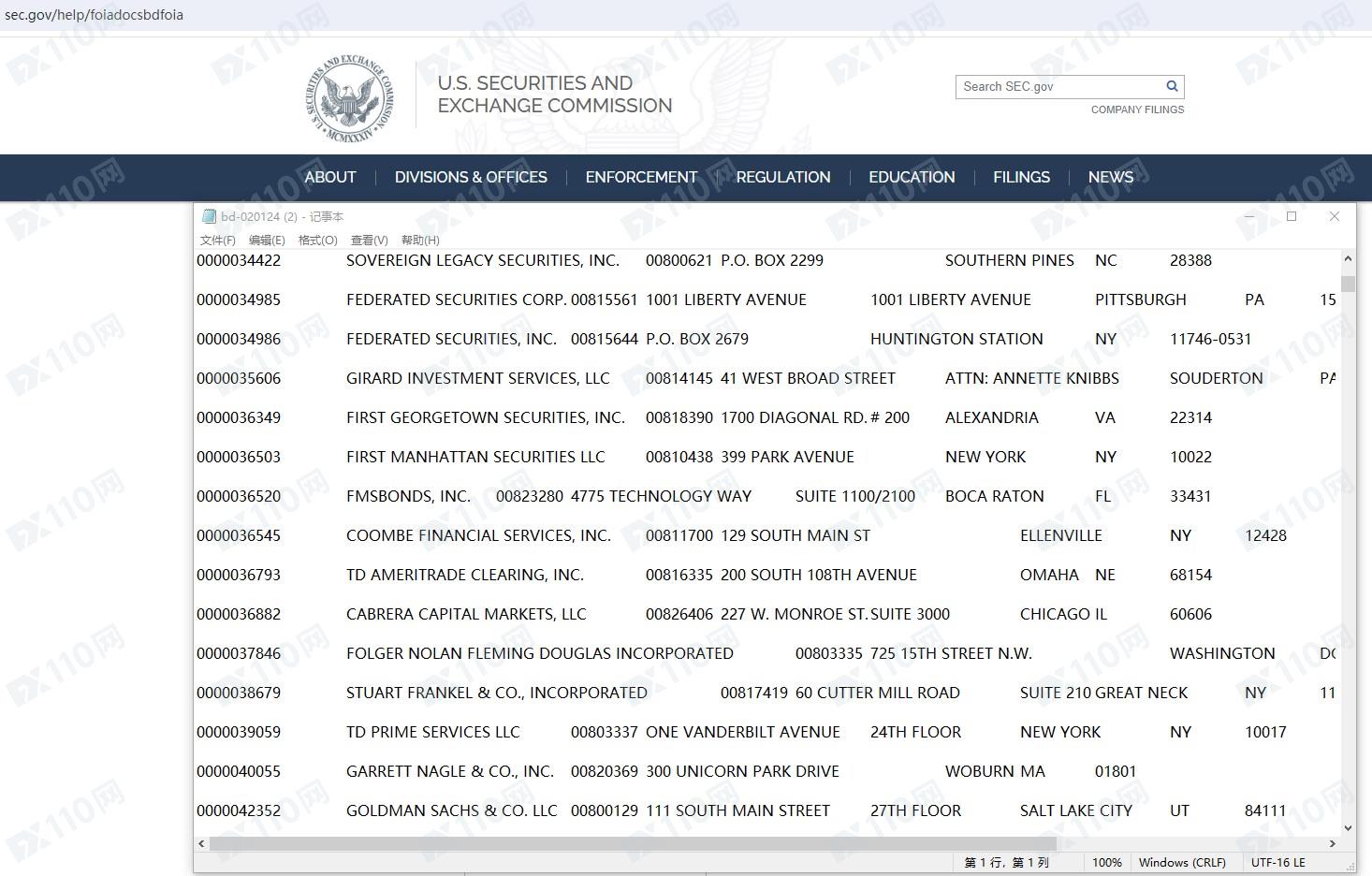Image resolution: width=1372 pixels, height=876 pixels.
Task: Click STUART FRANKEL & CO., INCORPORATED text
Action: click(497, 693)
